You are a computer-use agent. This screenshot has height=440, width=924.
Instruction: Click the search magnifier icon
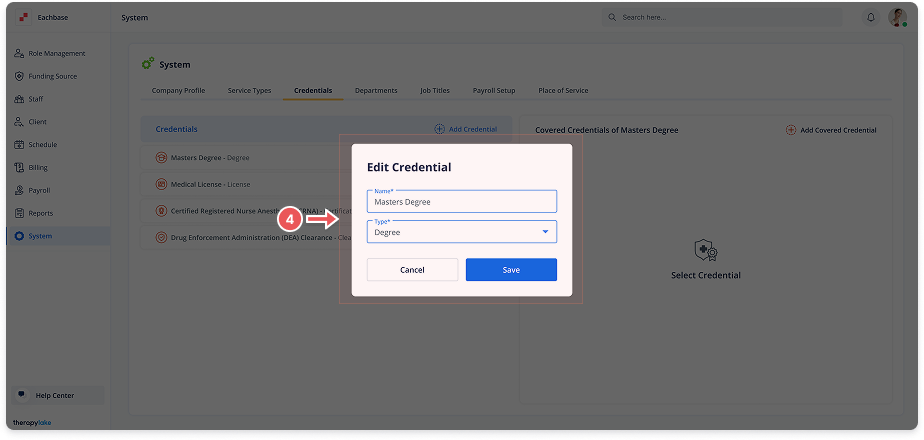click(612, 18)
